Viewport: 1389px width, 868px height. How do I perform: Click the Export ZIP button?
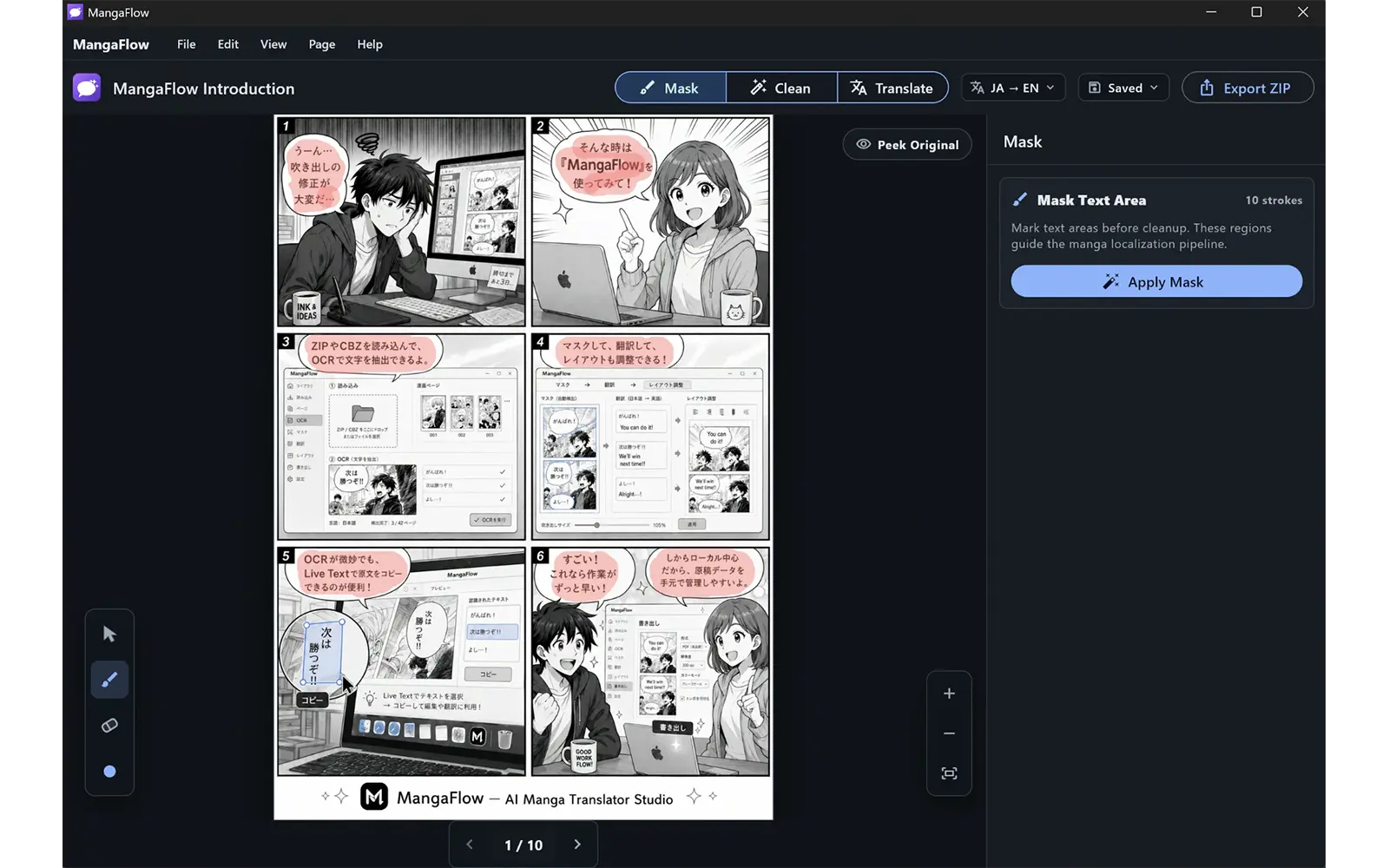(x=1247, y=88)
